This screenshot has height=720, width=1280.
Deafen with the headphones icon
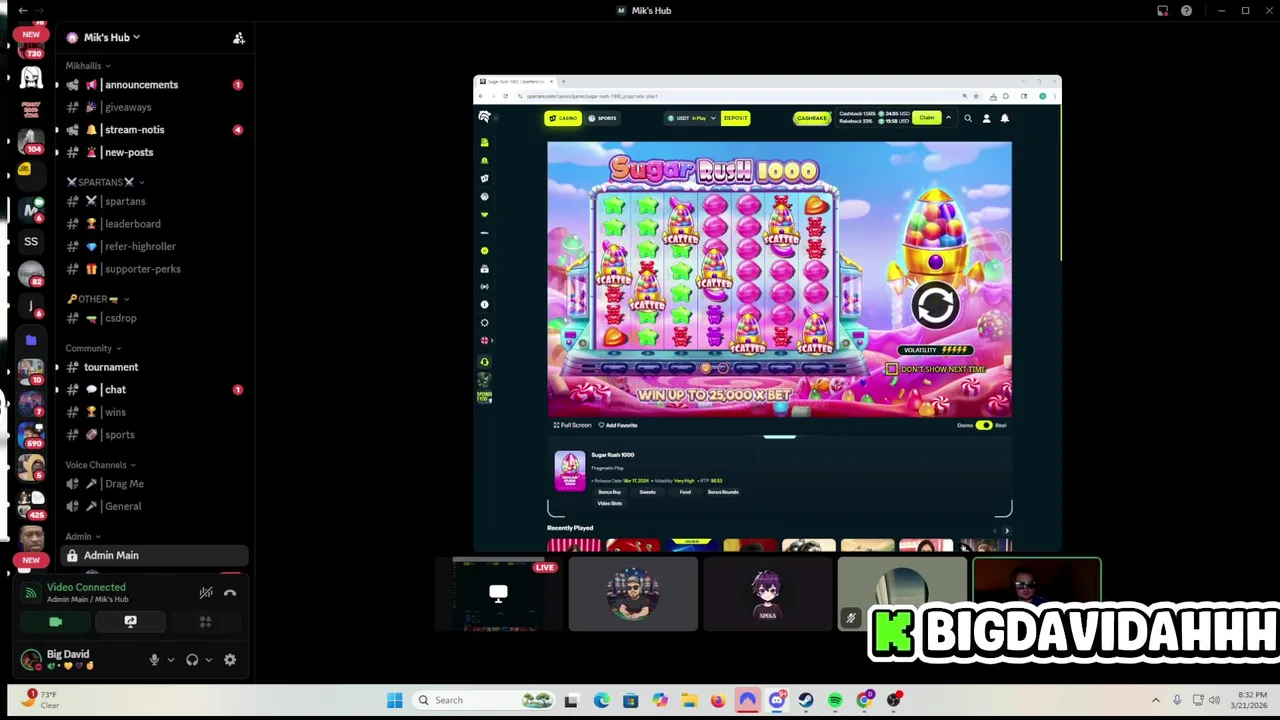pos(192,660)
